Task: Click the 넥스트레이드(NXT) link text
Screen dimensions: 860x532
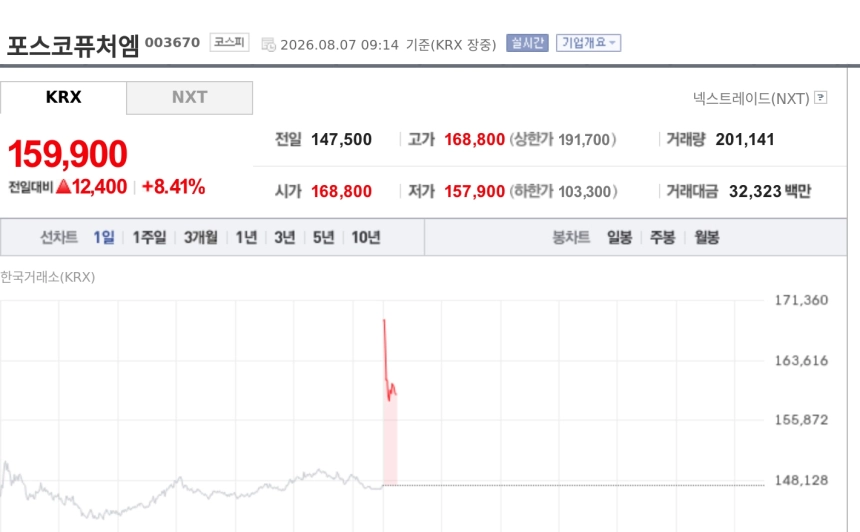Action: pos(751,98)
